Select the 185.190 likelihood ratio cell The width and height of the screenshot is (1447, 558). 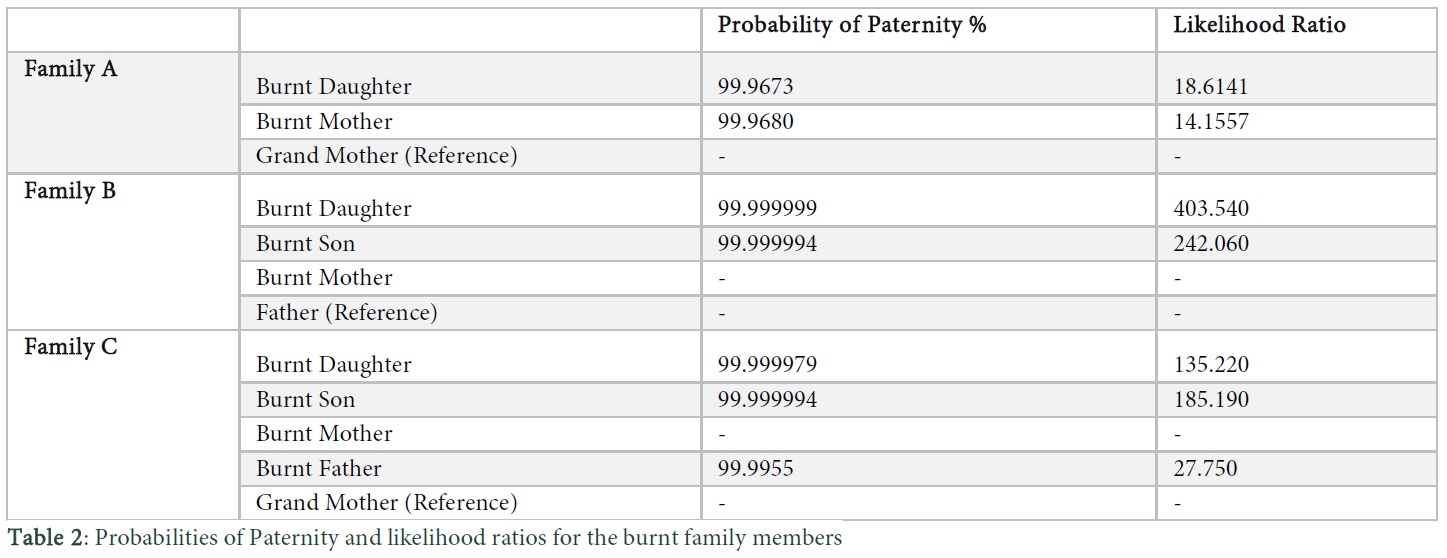pyautogui.click(x=1211, y=400)
